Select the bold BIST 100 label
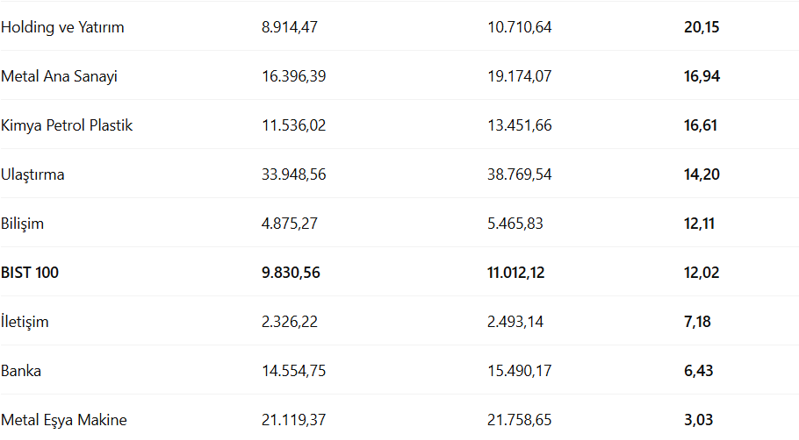The image size is (799, 440). (x=29, y=272)
